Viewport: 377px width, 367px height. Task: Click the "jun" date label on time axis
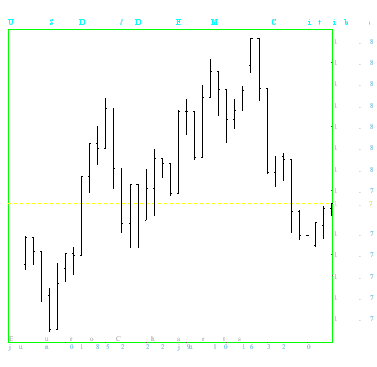coord(29,347)
